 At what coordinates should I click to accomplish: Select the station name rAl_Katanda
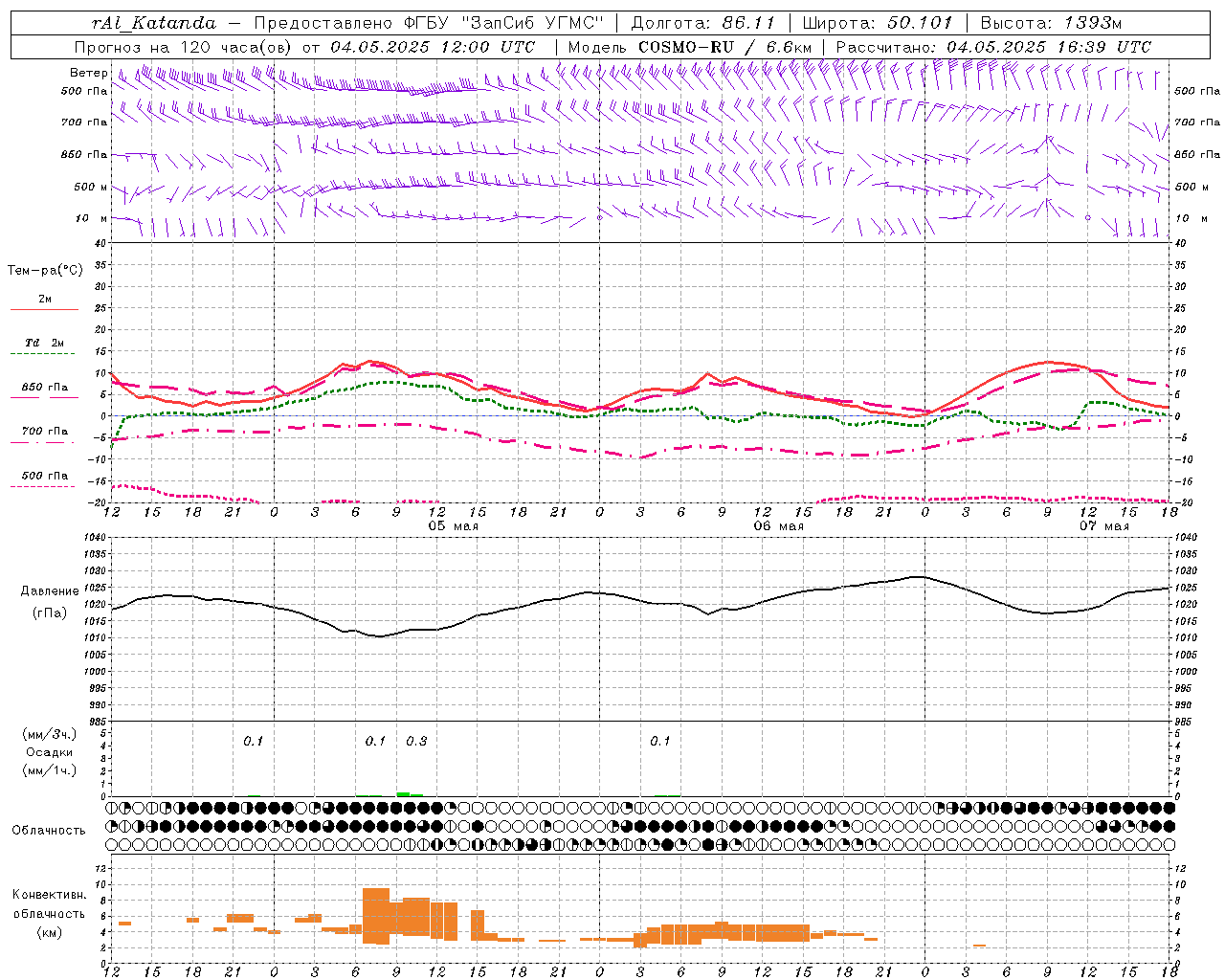tap(154, 23)
